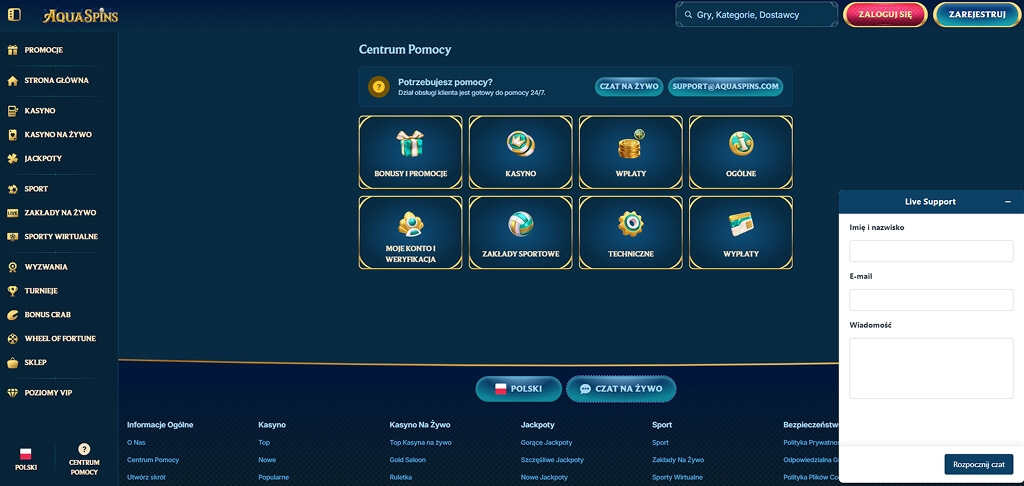Click the support@aquaspins.com email button
The width and height of the screenshot is (1024, 486).
coord(725,86)
